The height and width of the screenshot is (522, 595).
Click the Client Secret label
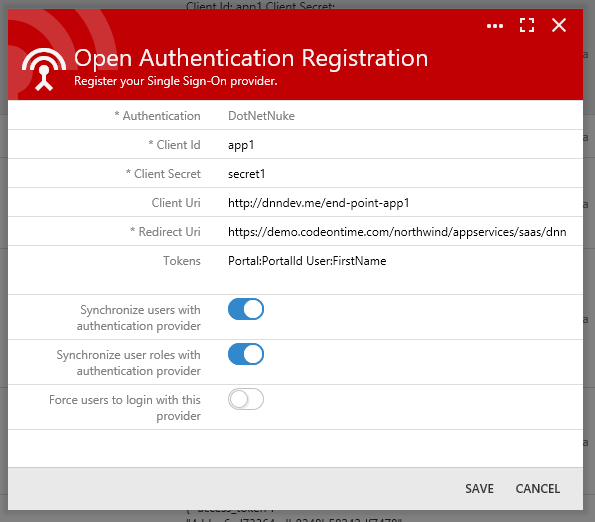(x=163, y=174)
